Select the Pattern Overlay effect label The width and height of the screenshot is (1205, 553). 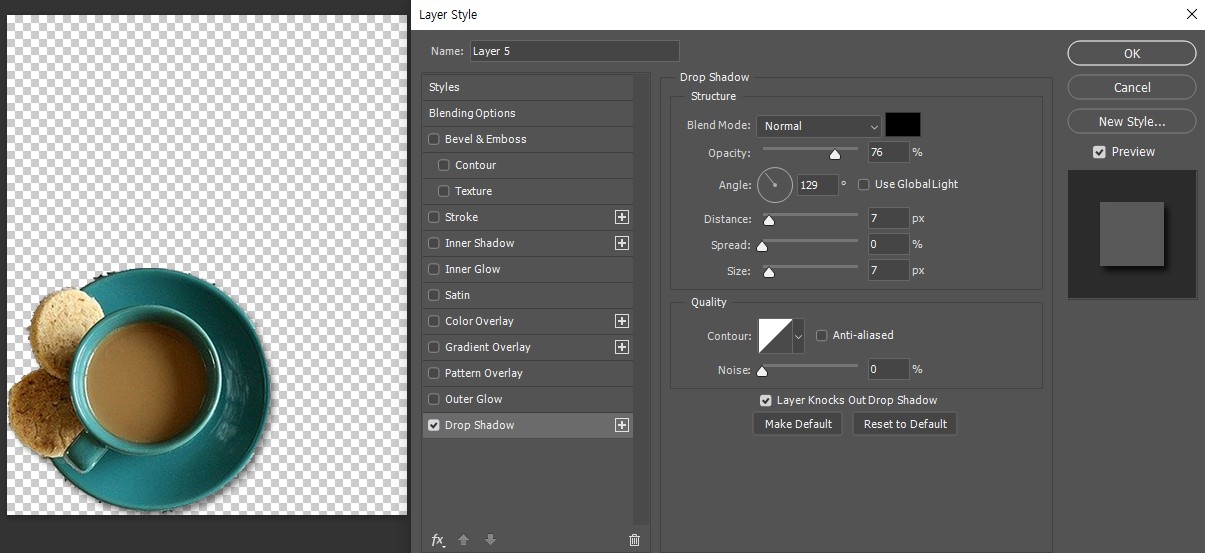click(484, 373)
